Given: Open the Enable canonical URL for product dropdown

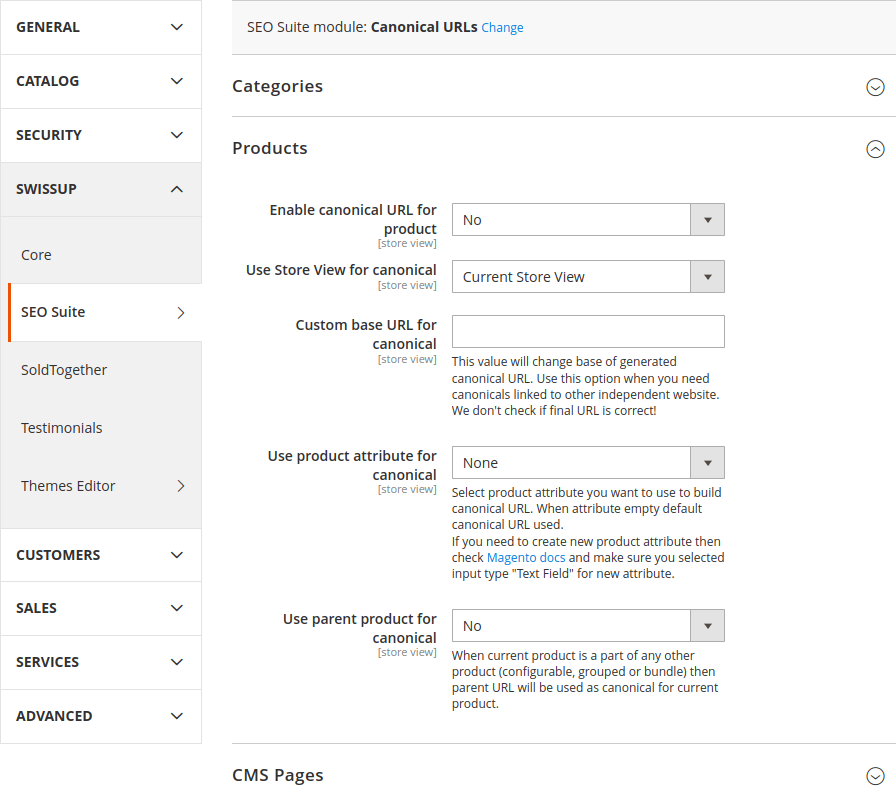Looking at the screenshot, I should click(588, 220).
